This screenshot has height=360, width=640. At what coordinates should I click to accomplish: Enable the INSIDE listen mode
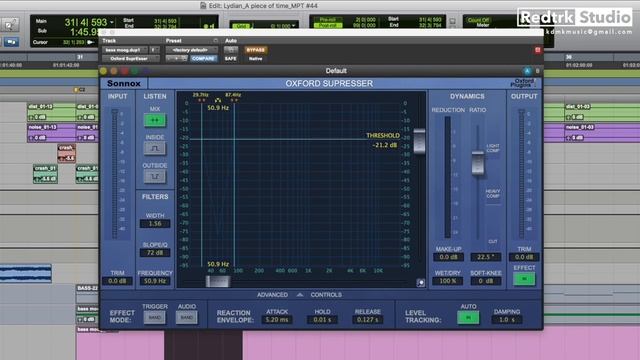155,149
